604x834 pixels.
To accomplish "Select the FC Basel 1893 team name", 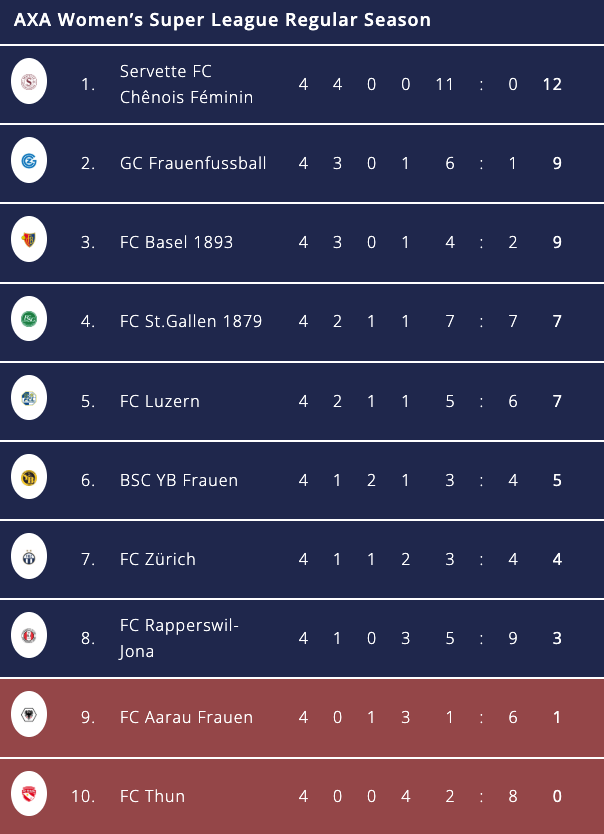I will coord(176,242).
